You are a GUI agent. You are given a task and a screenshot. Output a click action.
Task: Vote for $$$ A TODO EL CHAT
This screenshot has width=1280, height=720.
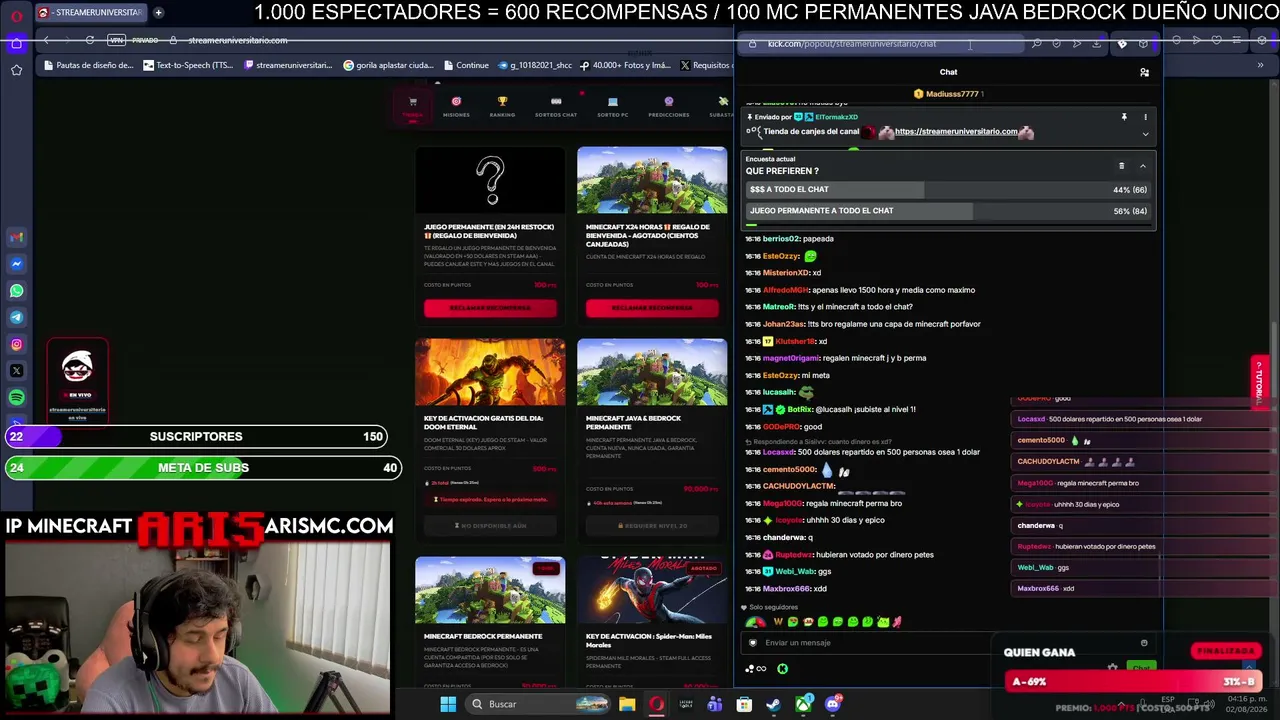(x=946, y=189)
